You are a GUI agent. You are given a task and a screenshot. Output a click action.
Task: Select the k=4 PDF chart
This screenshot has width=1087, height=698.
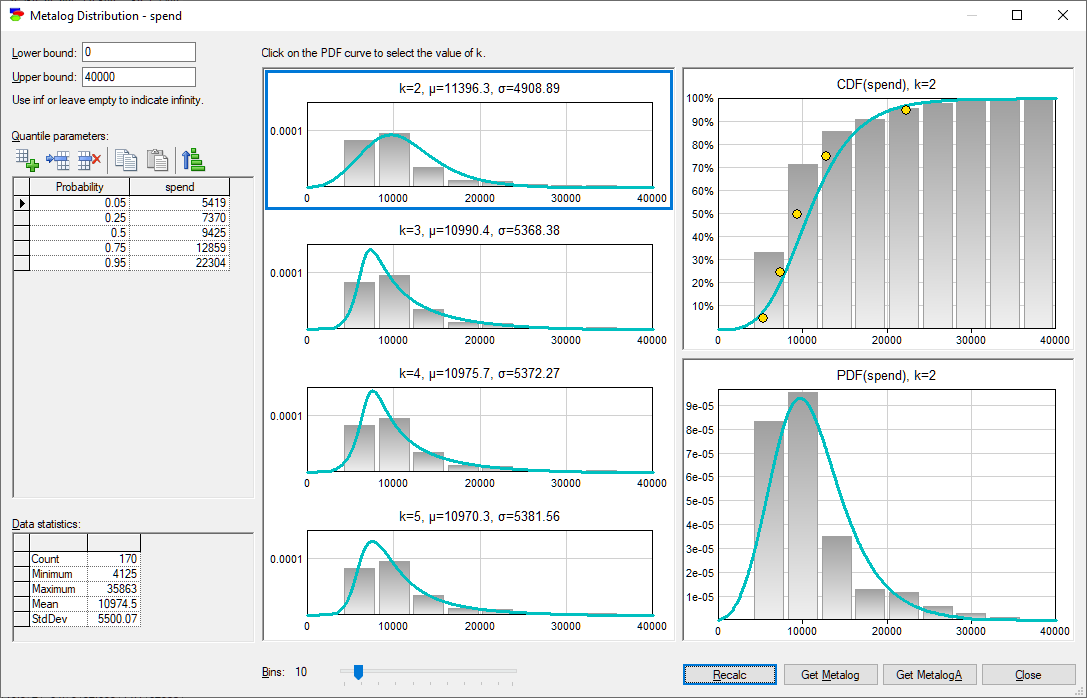(469, 427)
